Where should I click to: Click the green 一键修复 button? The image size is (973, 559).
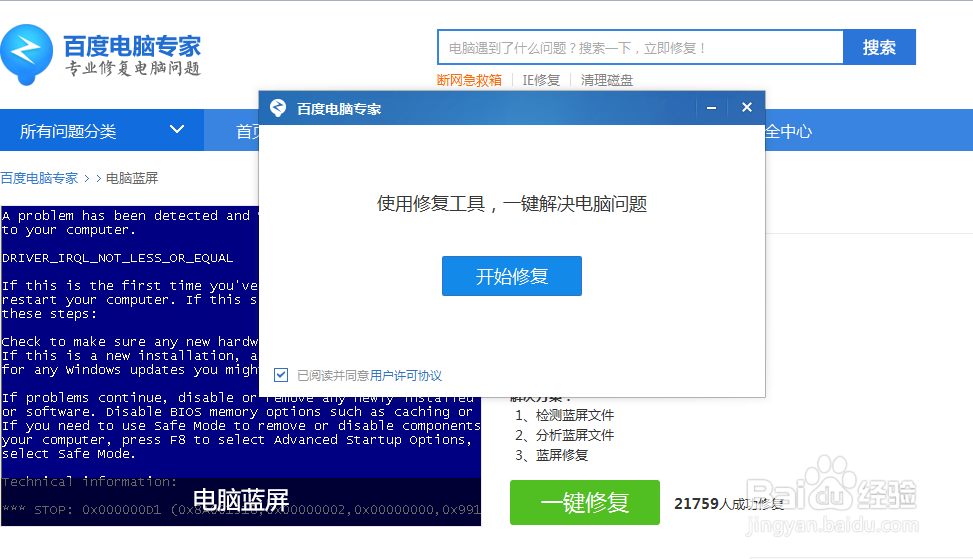[x=585, y=503]
